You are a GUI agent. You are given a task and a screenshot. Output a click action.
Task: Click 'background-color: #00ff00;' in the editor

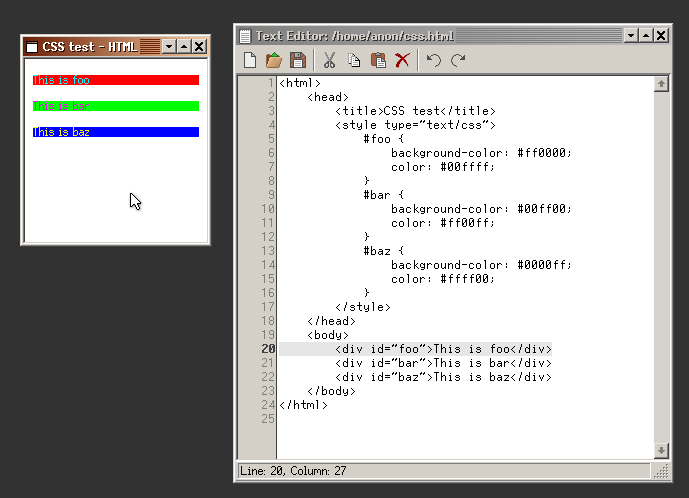tap(481, 209)
